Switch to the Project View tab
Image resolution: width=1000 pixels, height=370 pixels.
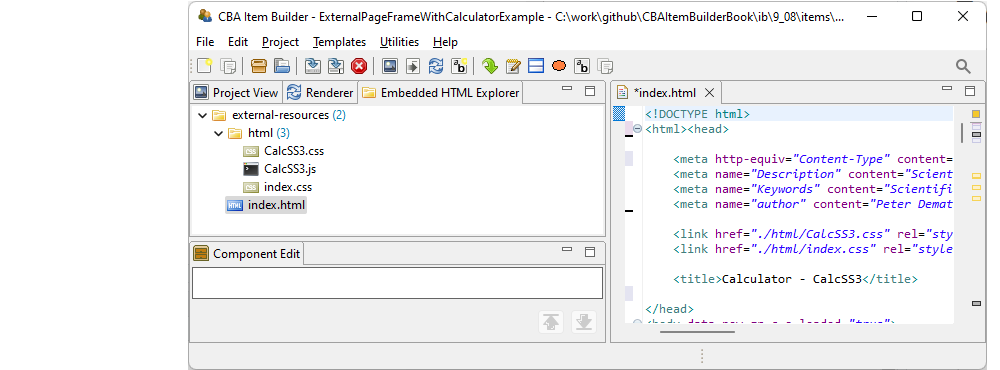pyautogui.click(x=237, y=92)
